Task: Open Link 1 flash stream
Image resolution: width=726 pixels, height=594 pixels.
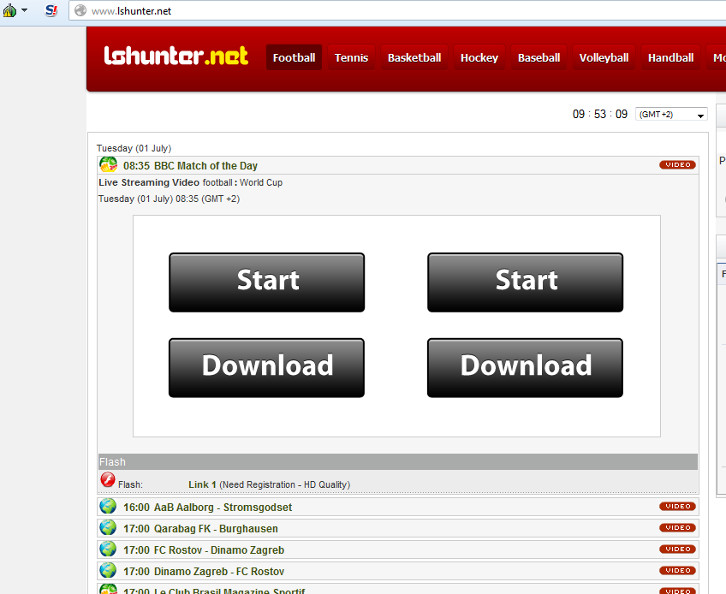Action: coord(202,485)
